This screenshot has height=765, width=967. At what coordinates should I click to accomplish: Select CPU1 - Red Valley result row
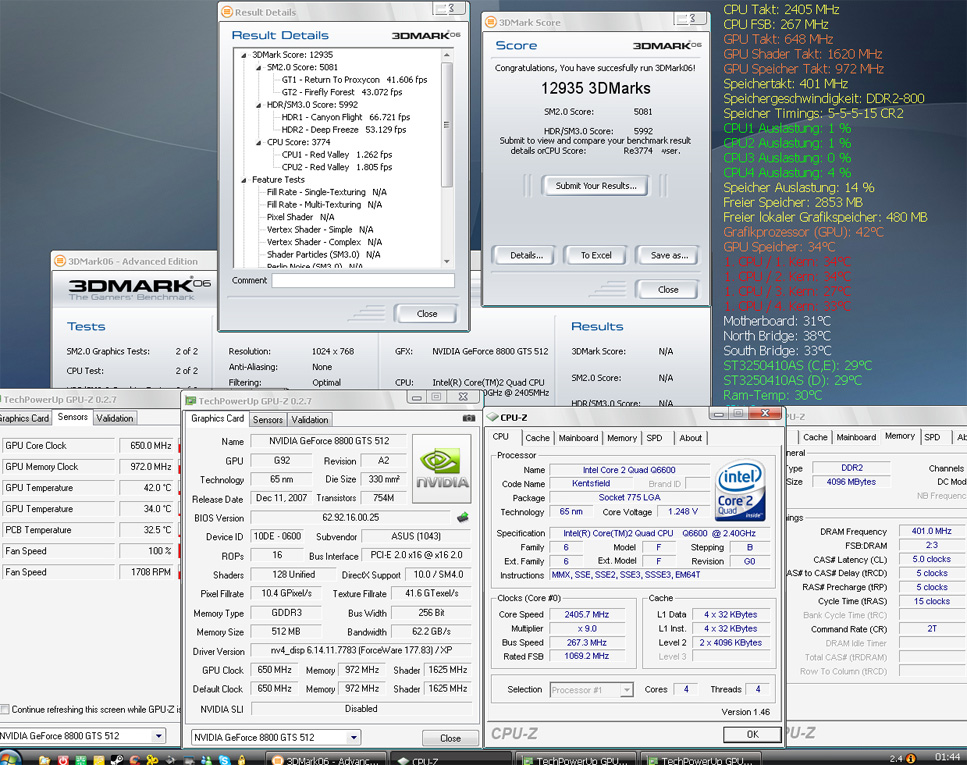point(337,155)
